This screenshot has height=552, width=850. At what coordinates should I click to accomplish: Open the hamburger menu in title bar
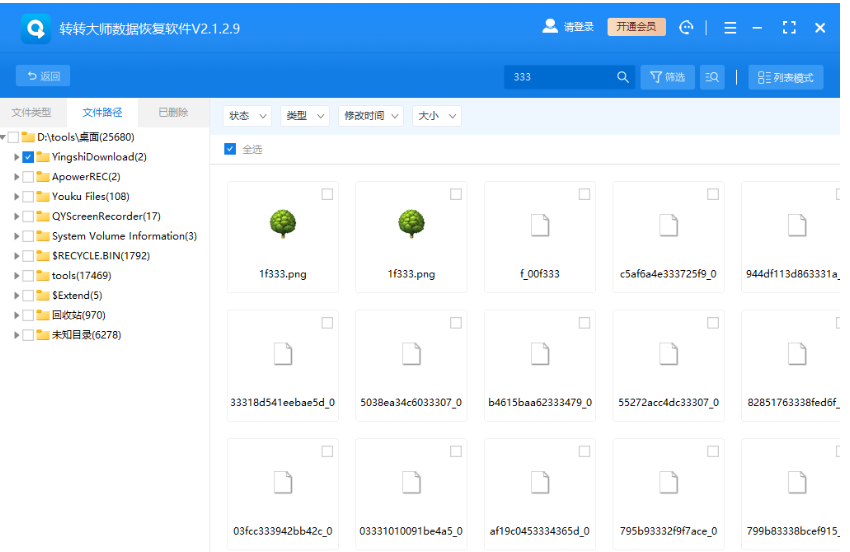point(730,28)
